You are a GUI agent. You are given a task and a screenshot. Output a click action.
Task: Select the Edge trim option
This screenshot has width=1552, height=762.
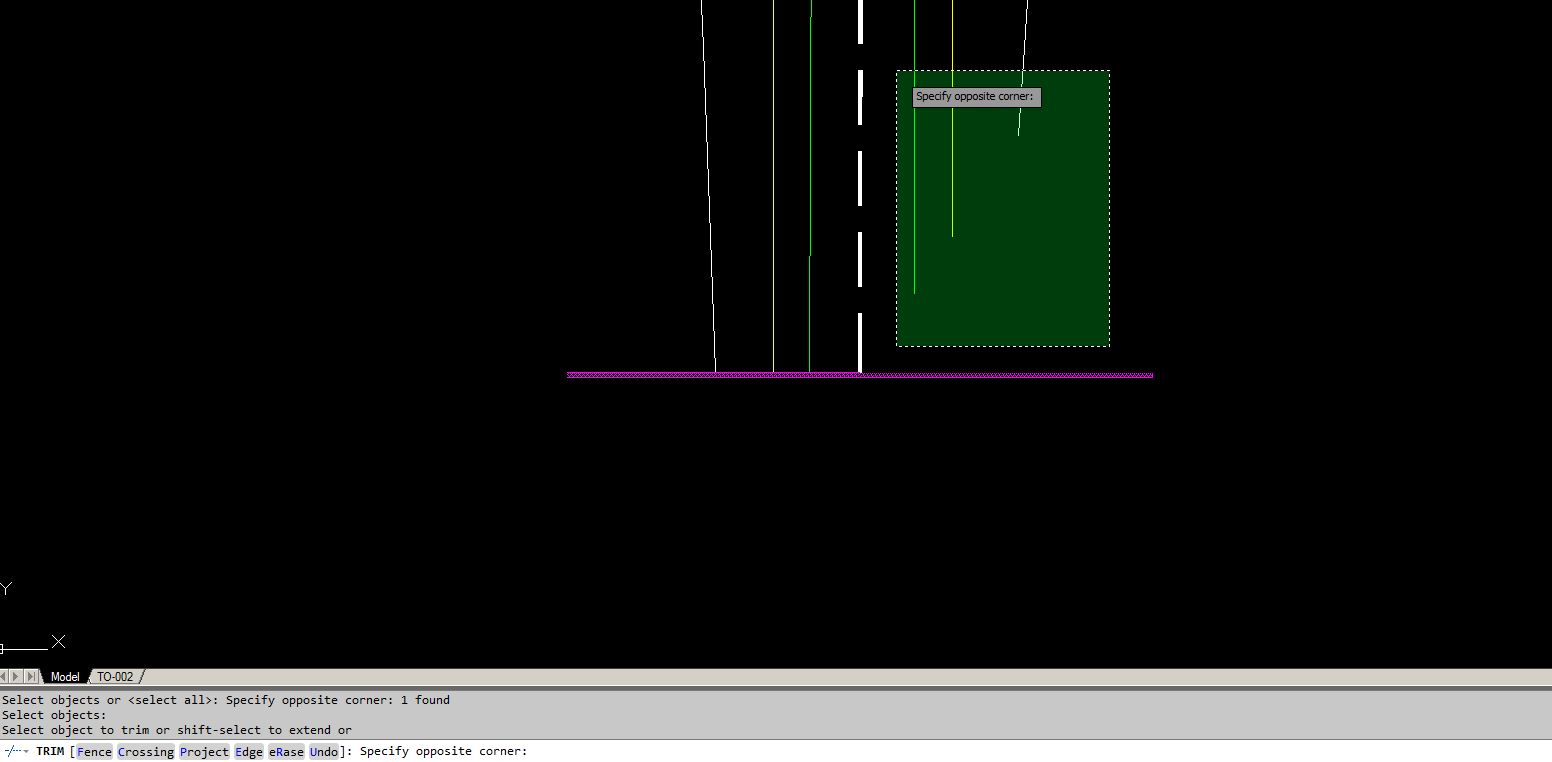pyautogui.click(x=249, y=752)
